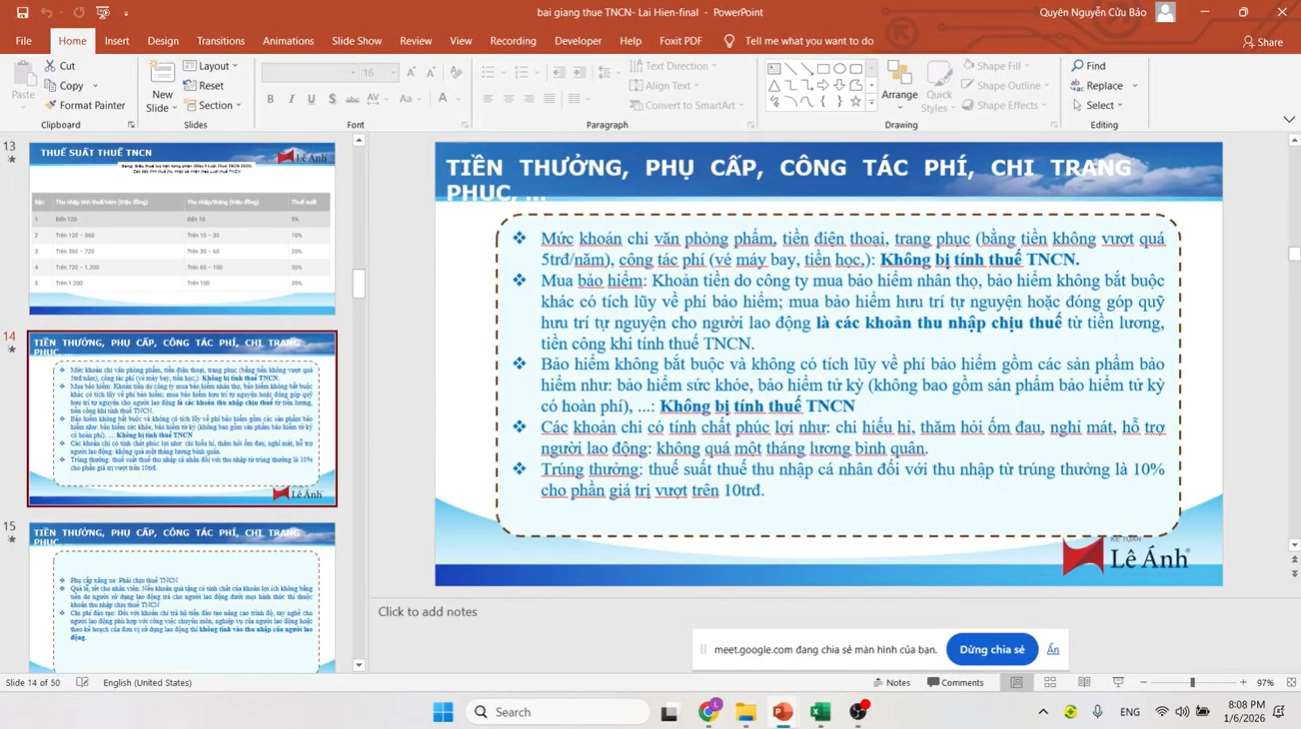Open the Recording ribbon tab
This screenshot has width=1301, height=729.
513,41
